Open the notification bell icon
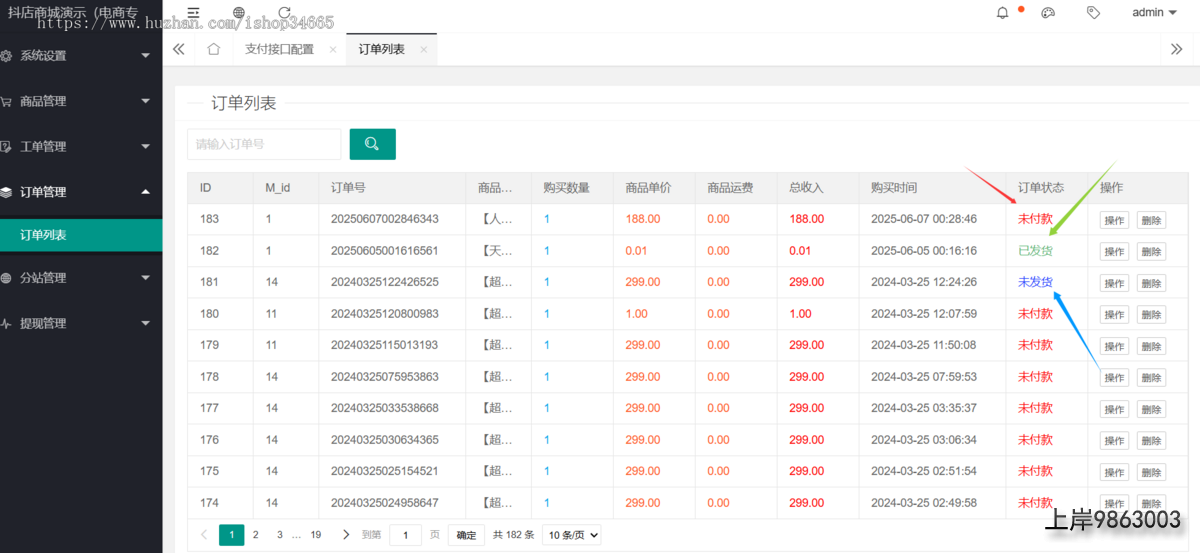 click(1003, 13)
